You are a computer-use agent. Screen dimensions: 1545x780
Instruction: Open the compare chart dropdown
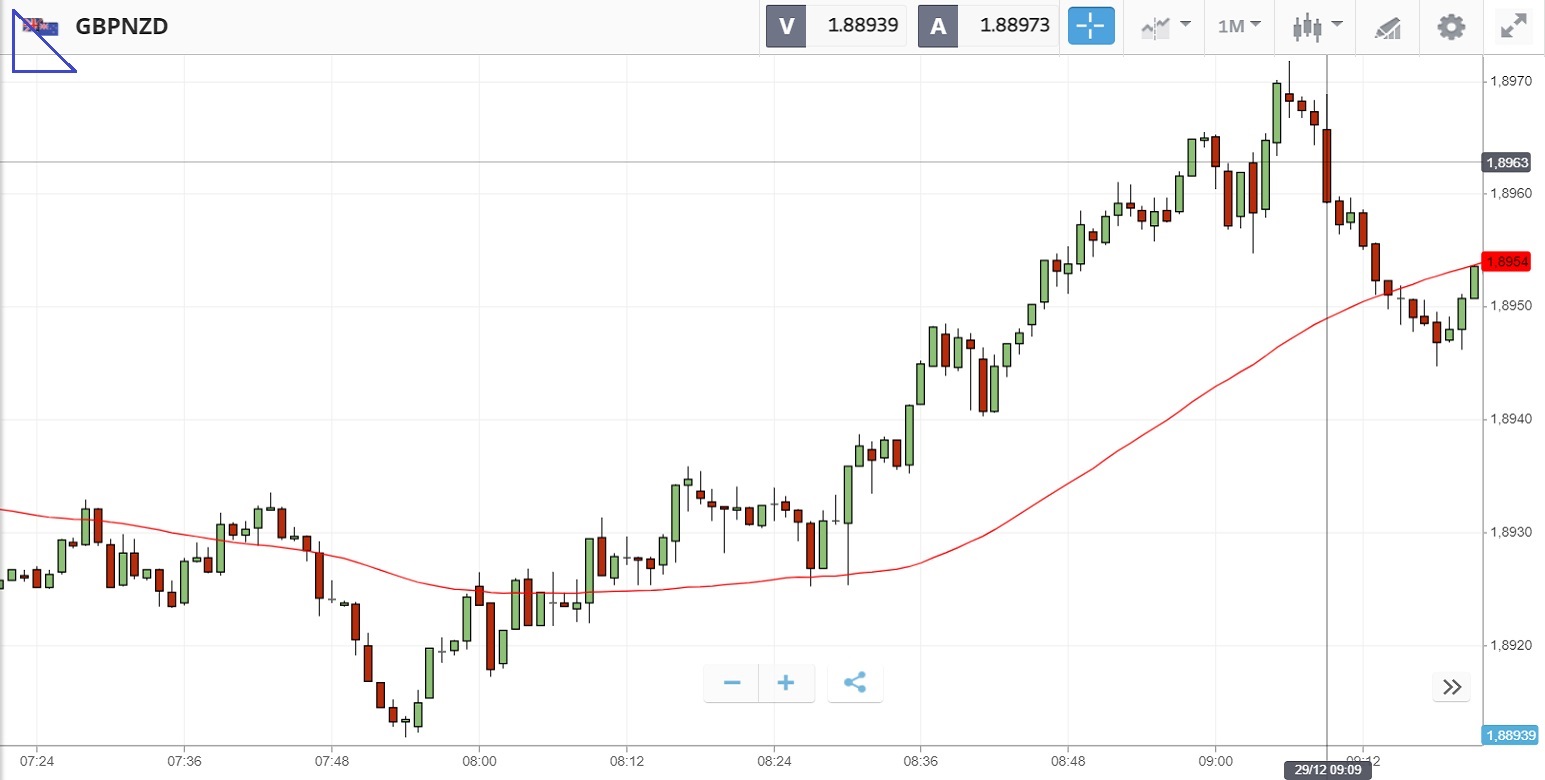(x=1165, y=26)
